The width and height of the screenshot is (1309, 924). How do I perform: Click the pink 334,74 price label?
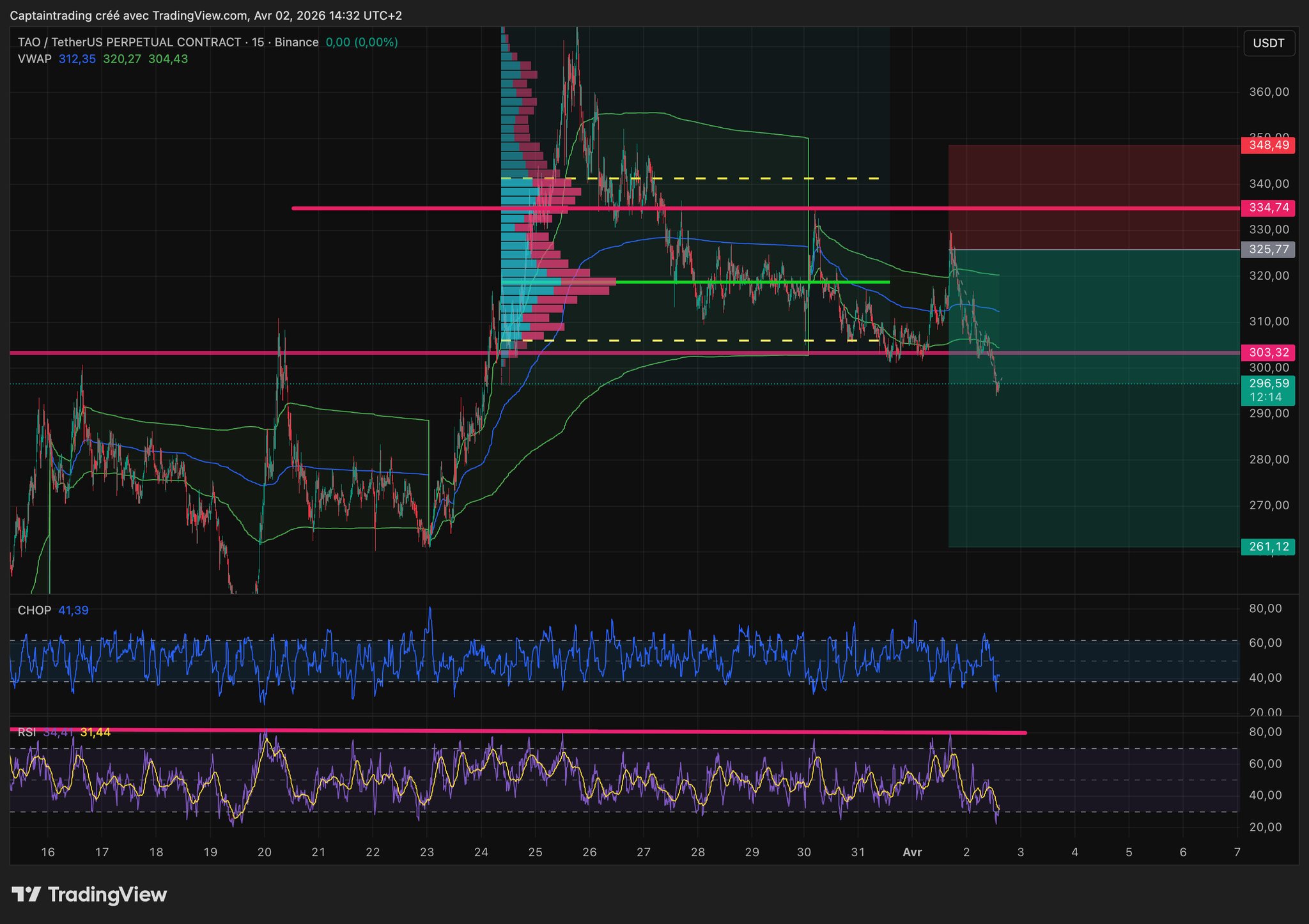[x=1267, y=208]
